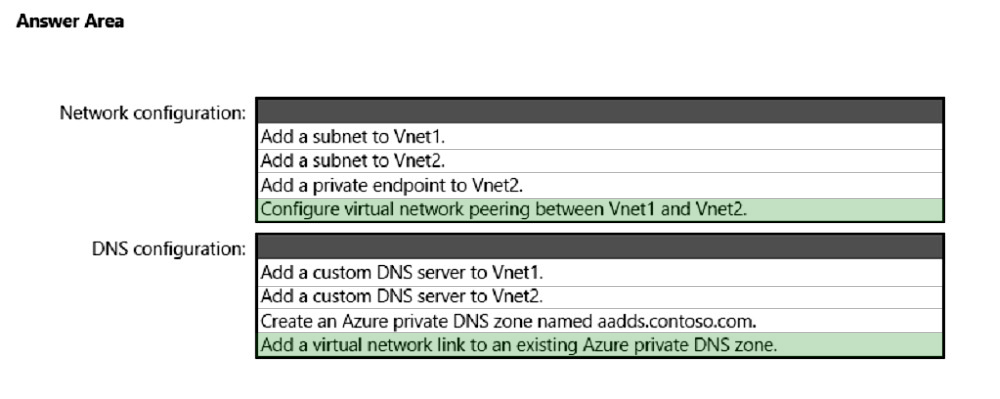Viewport: 1000px width, 399px height.
Task: Click the green highlighted DNS configuration answer
Action: click(x=599, y=345)
